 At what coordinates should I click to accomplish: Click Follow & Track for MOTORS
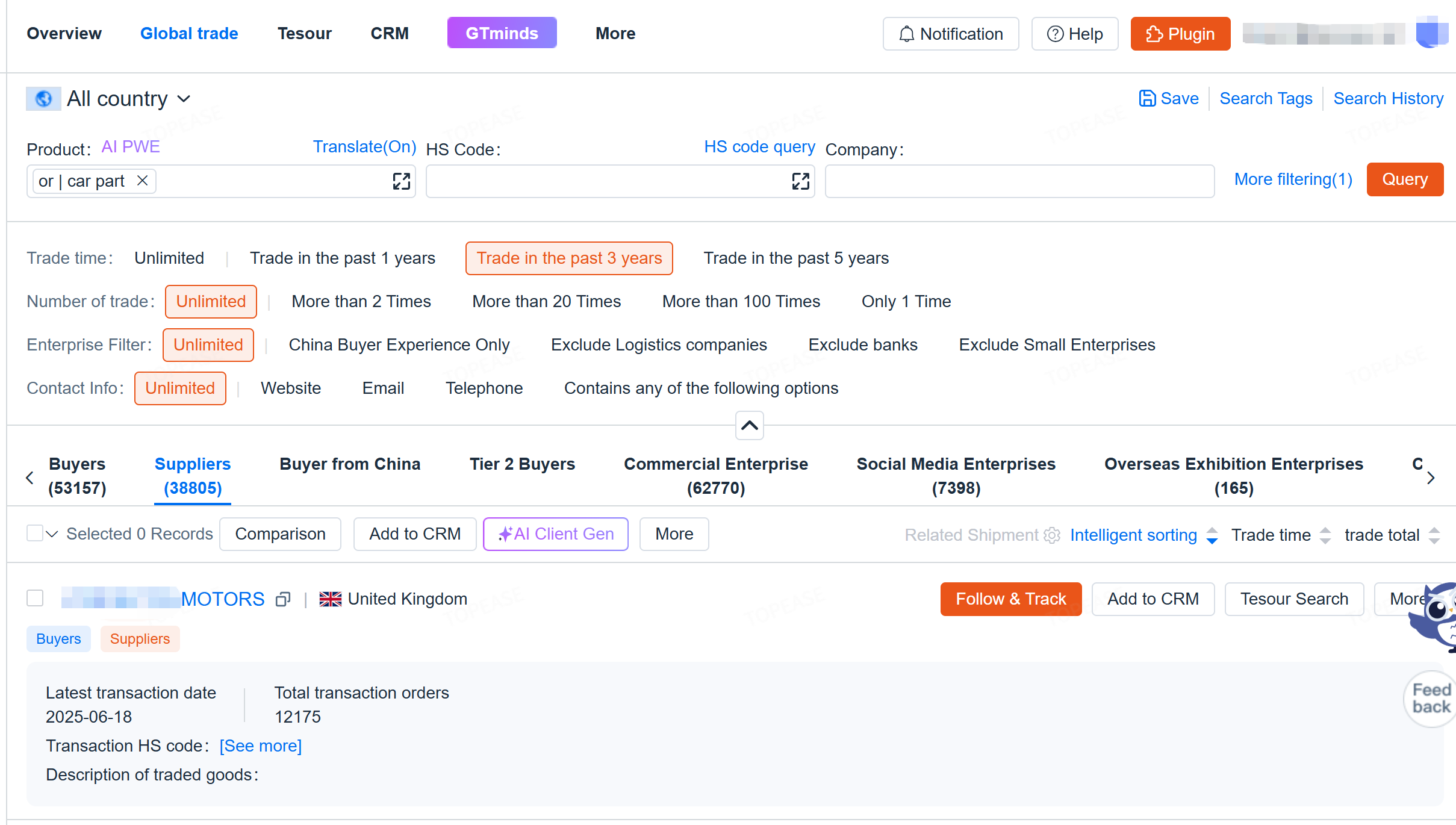pyautogui.click(x=1011, y=599)
